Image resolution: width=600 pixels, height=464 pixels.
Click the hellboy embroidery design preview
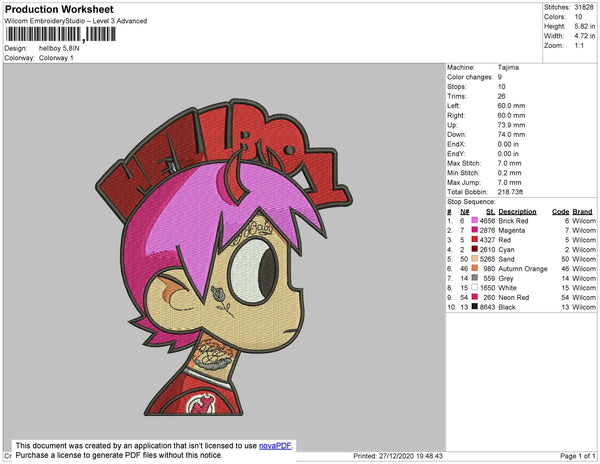(224, 258)
